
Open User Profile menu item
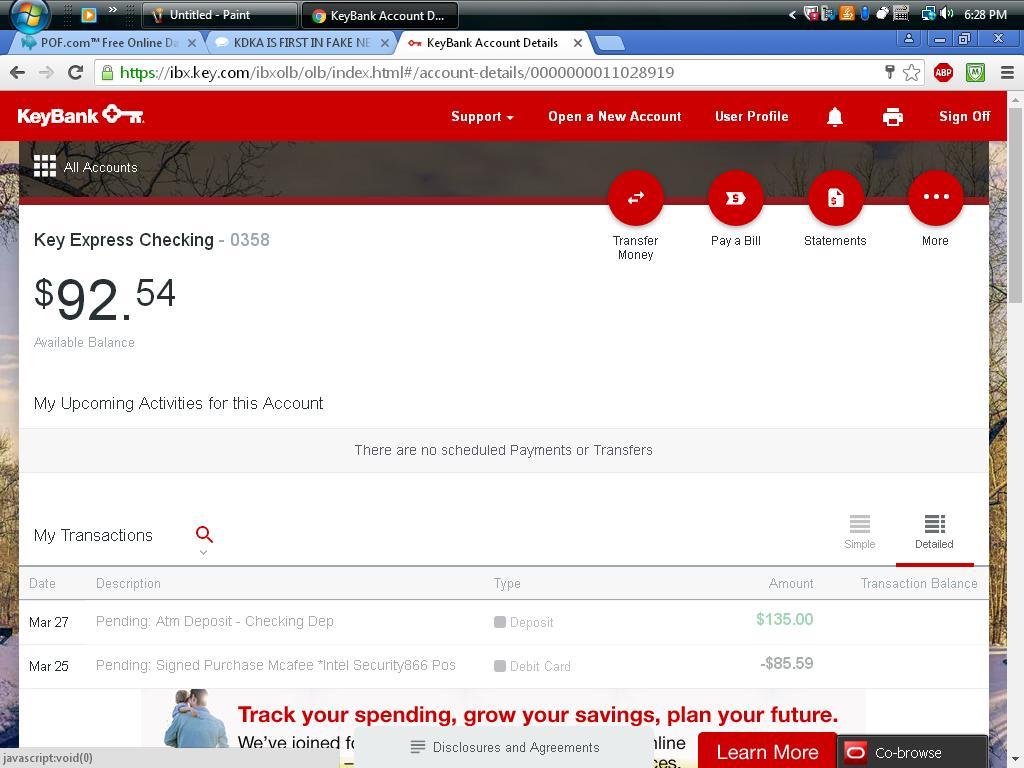click(752, 116)
